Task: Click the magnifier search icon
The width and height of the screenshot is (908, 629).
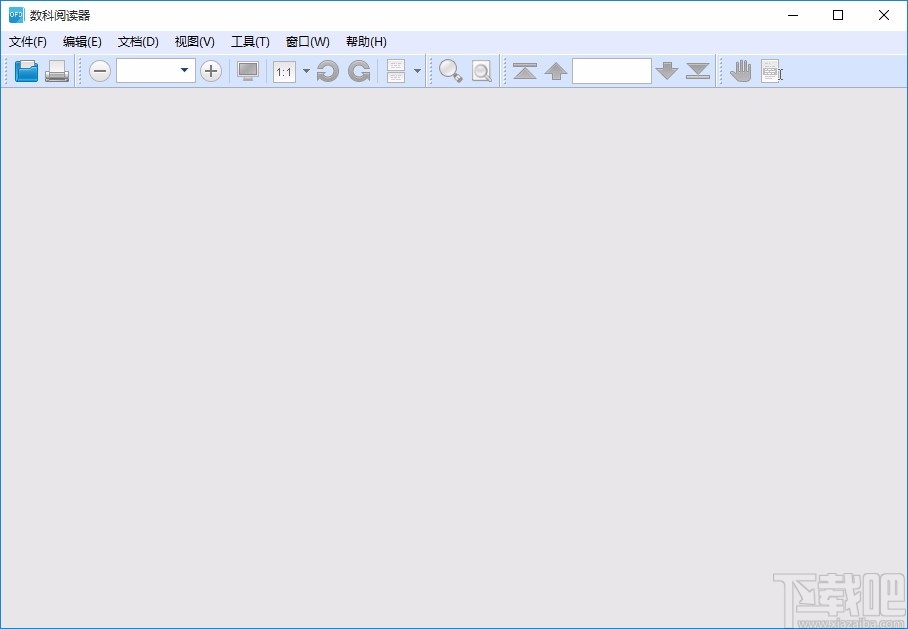Action: tap(451, 71)
